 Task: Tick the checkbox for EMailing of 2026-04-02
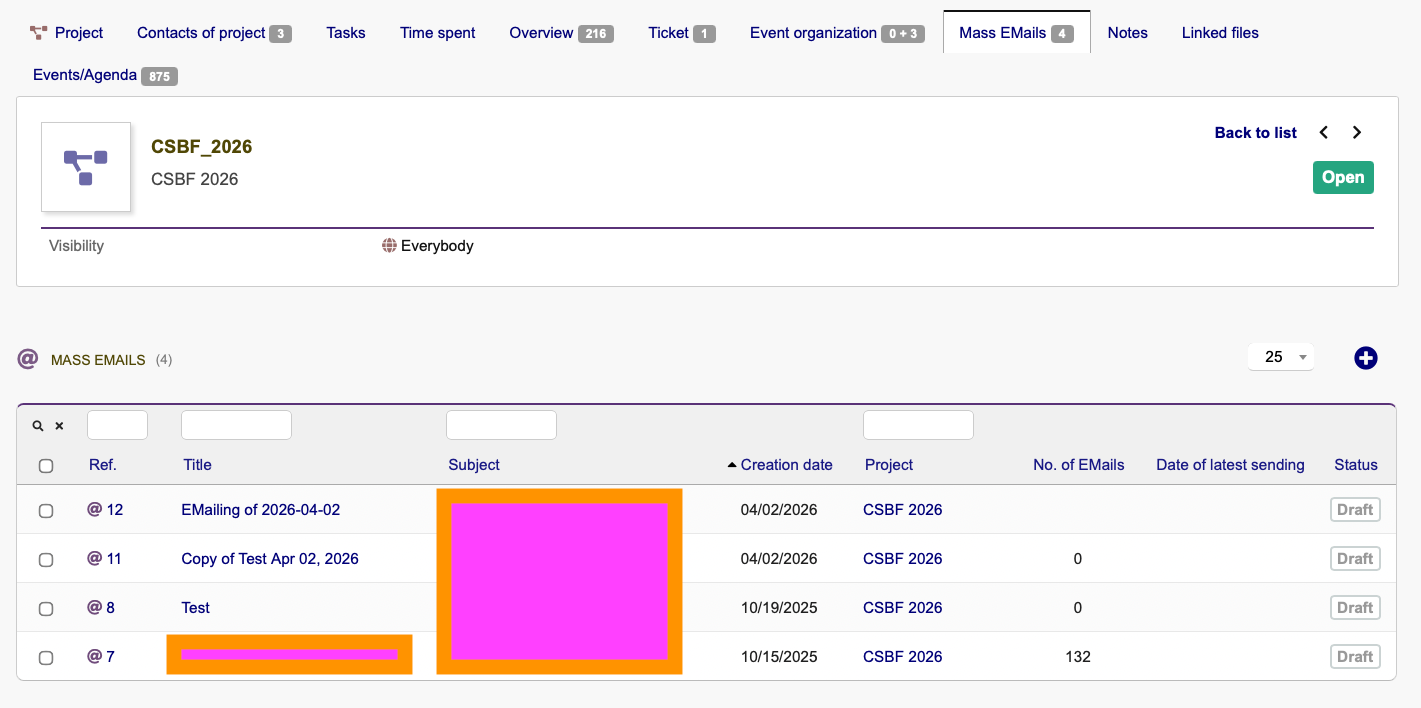coord(46,511)
